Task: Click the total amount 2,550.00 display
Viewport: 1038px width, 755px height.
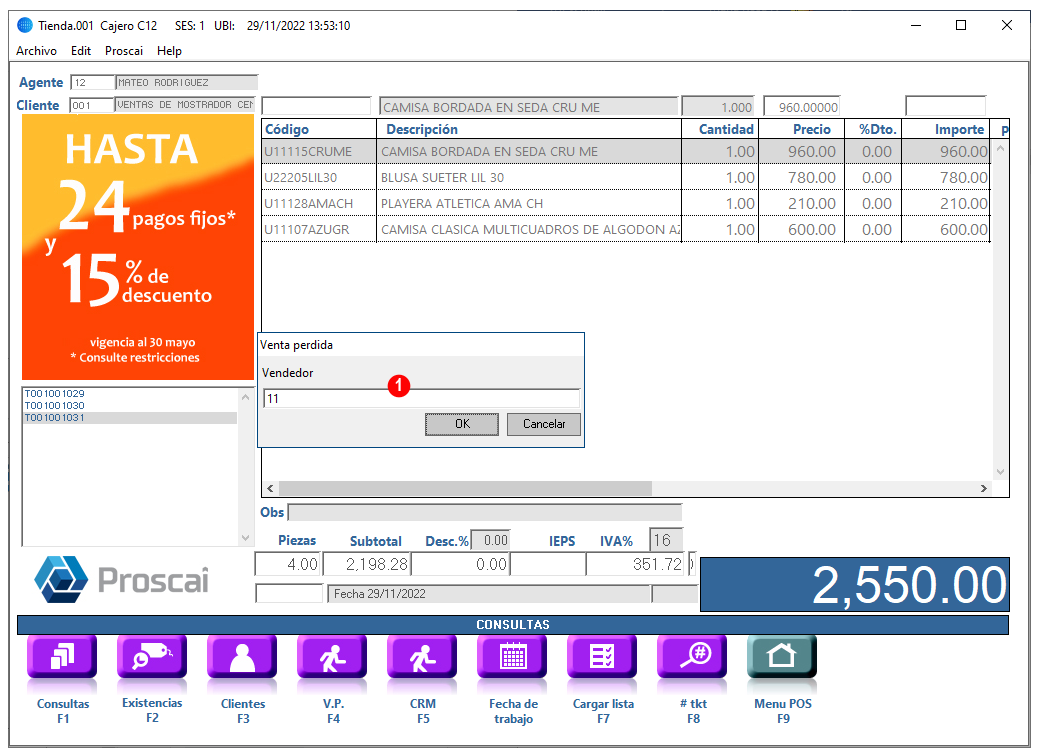Action: point(855,585)
